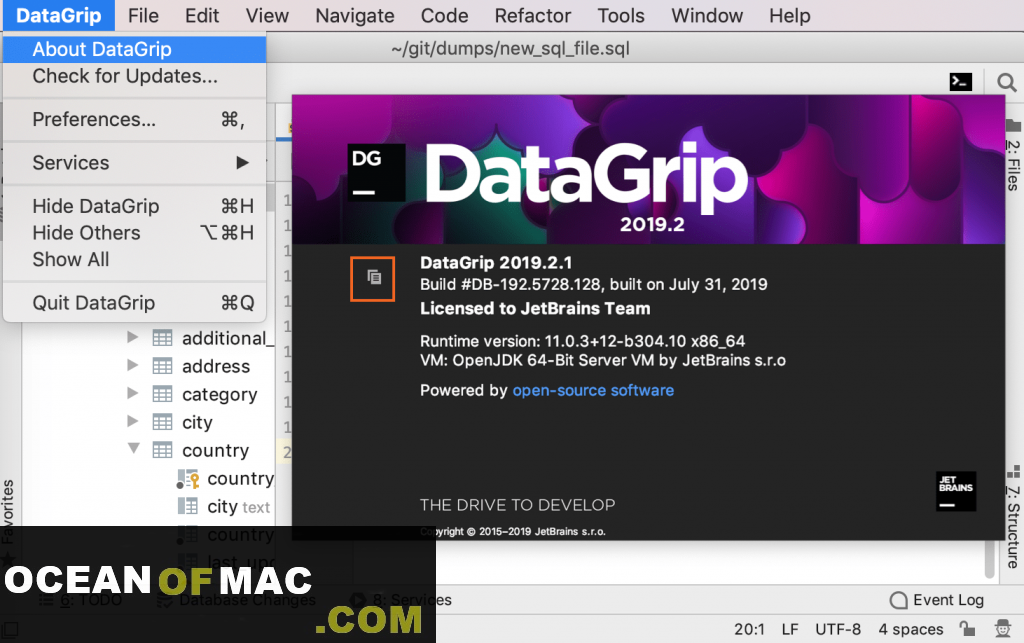Screen dimensions: 1024x643
Task: Click the 'VM: OpenJDK 64-Bit Server VM' line
Action: click(603, 360)
